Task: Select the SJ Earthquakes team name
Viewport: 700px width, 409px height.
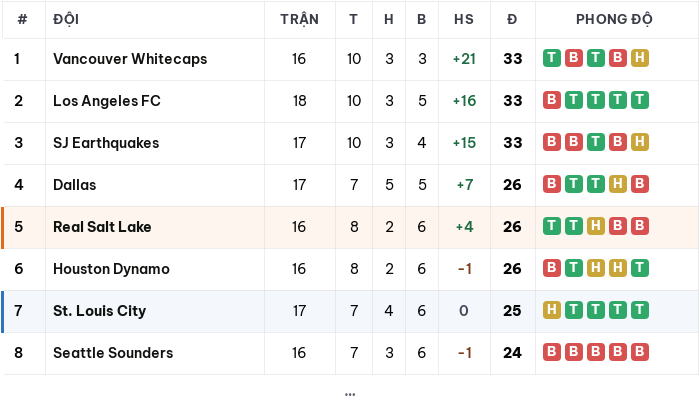Action: point(106,143)
